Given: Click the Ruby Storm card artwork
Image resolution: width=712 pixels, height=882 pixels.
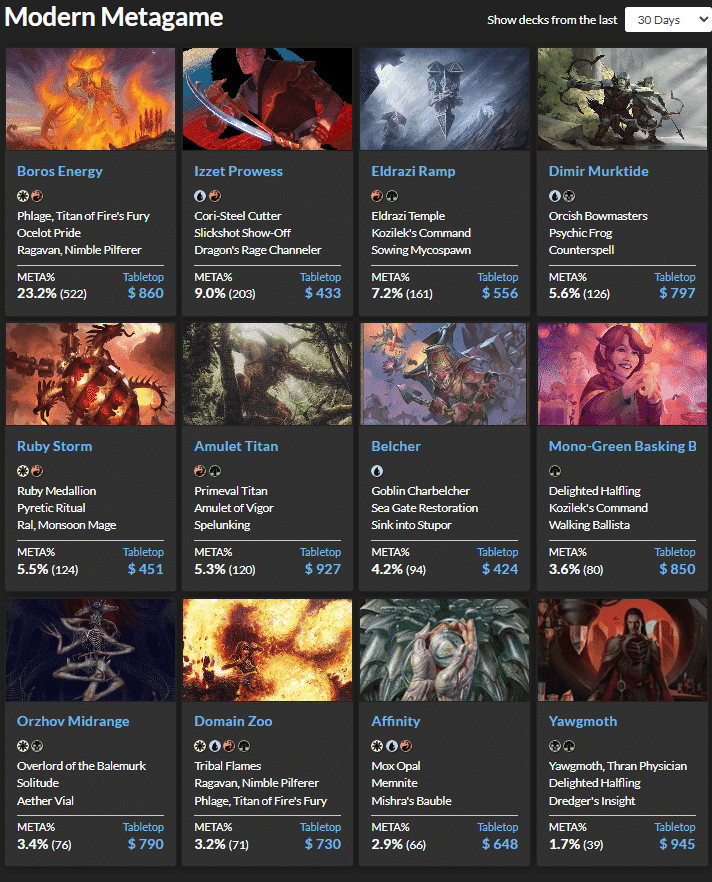Looking at the screenshot, I should click(x=91, y=374).
